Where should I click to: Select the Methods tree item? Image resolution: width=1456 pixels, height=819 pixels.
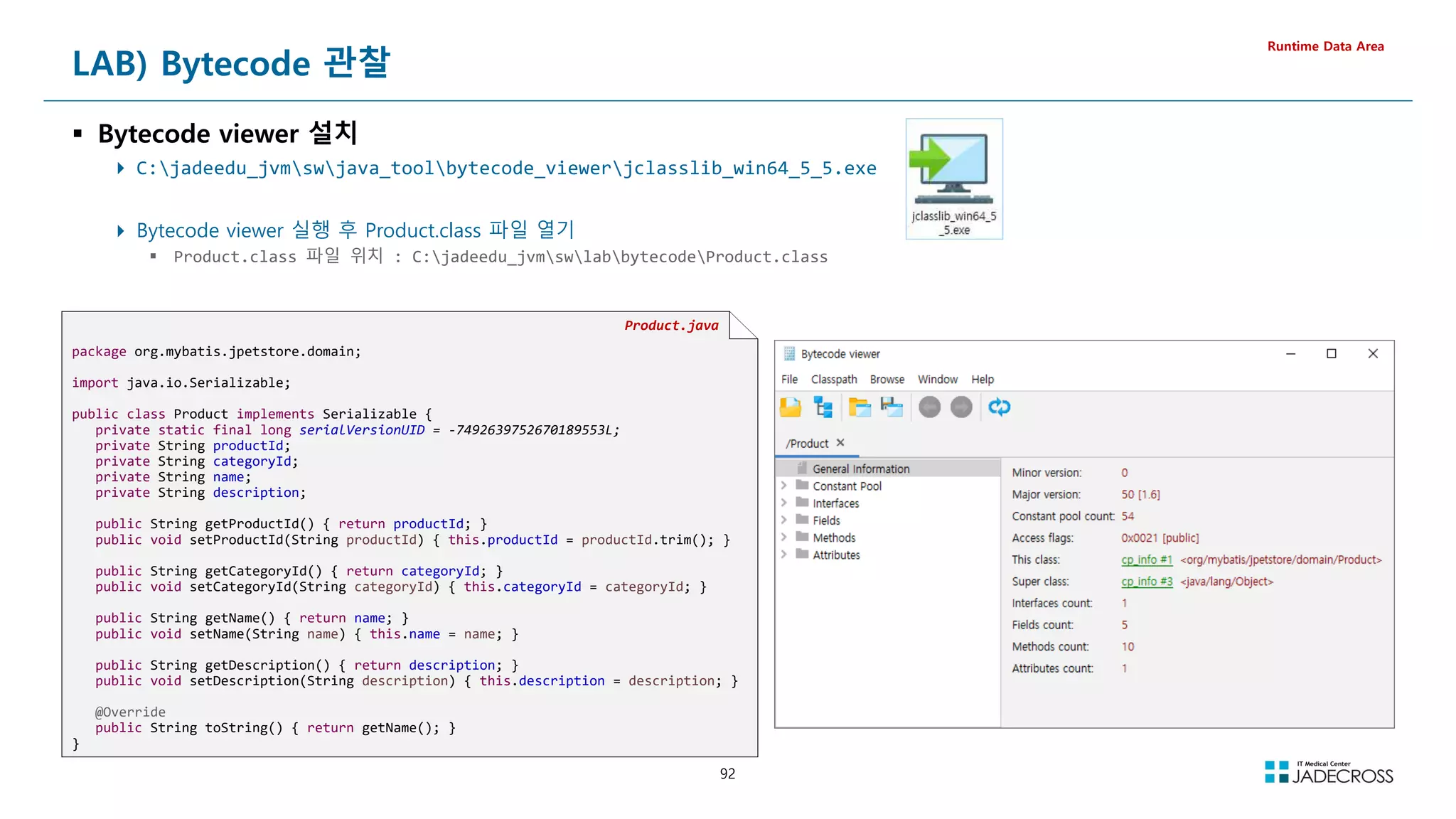[834, 538]
